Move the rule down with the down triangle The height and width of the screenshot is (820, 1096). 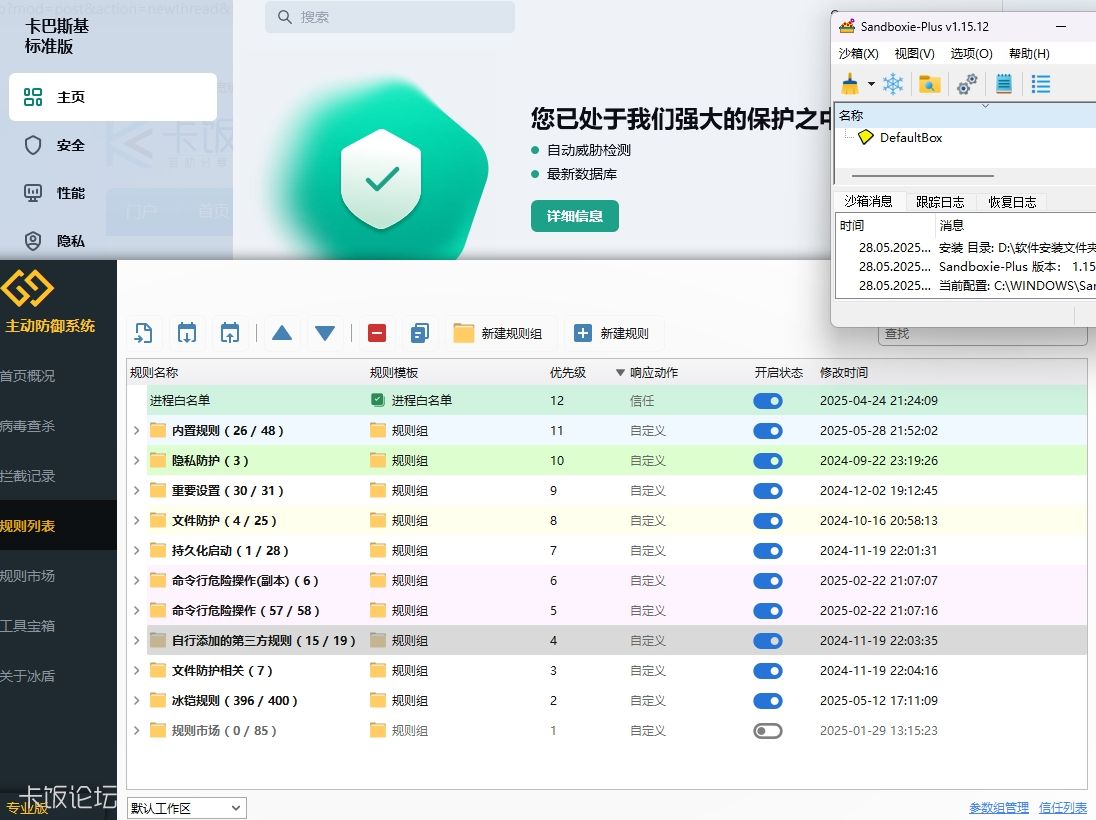pos(325,333)
